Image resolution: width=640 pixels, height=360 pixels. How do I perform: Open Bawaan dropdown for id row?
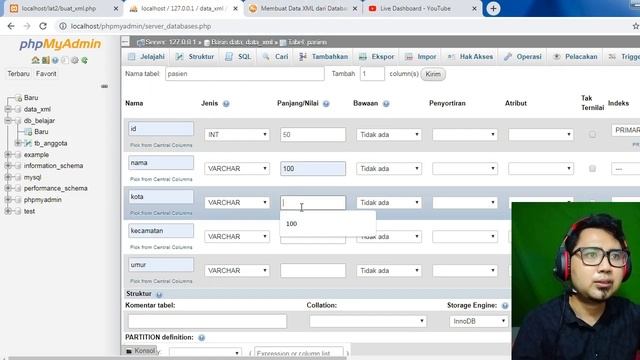pos(389,134)
